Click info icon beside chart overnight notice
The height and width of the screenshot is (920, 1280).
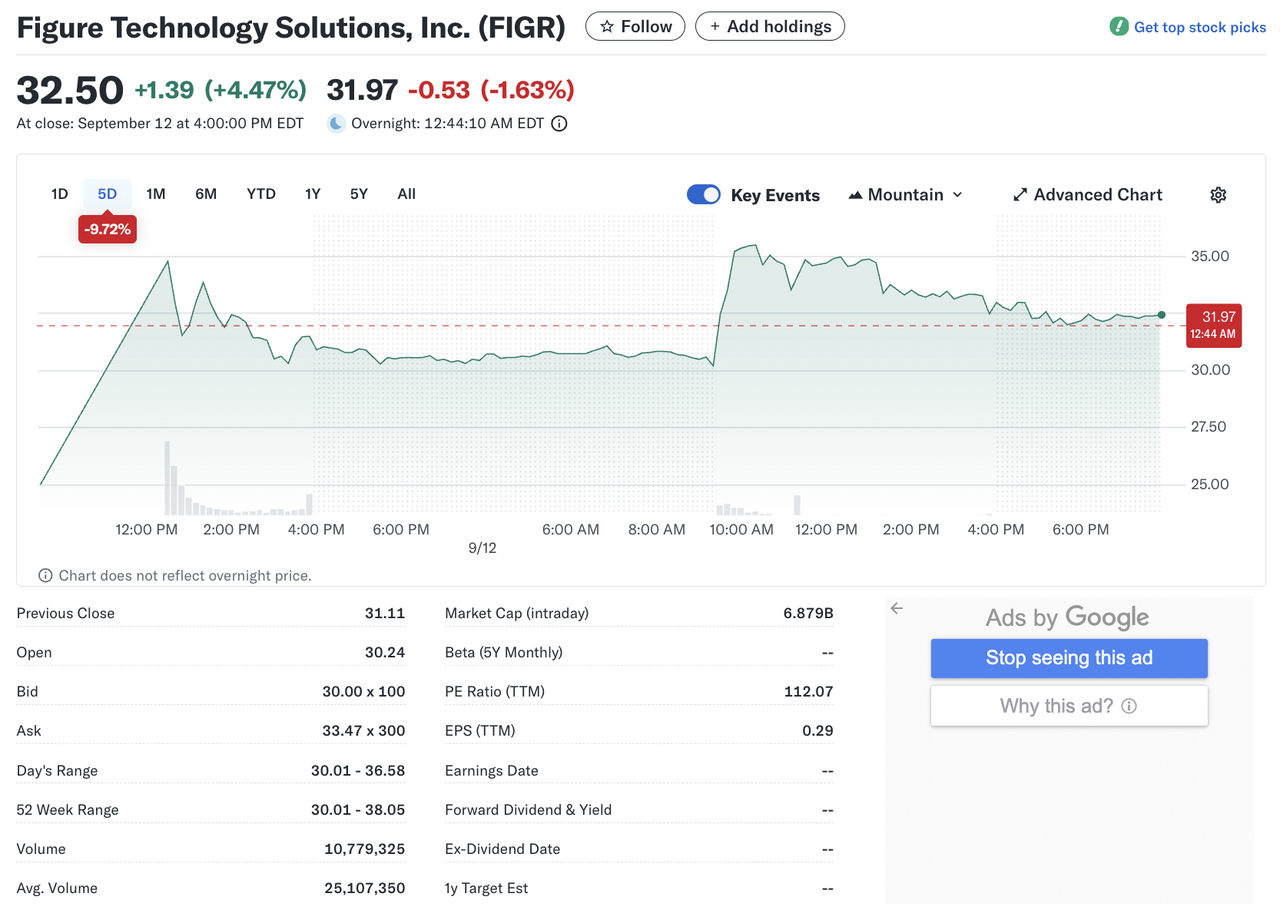tap(45, 575)
